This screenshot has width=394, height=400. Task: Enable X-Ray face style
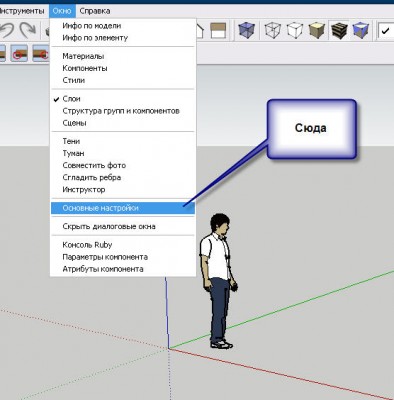(x=246, y=30)
